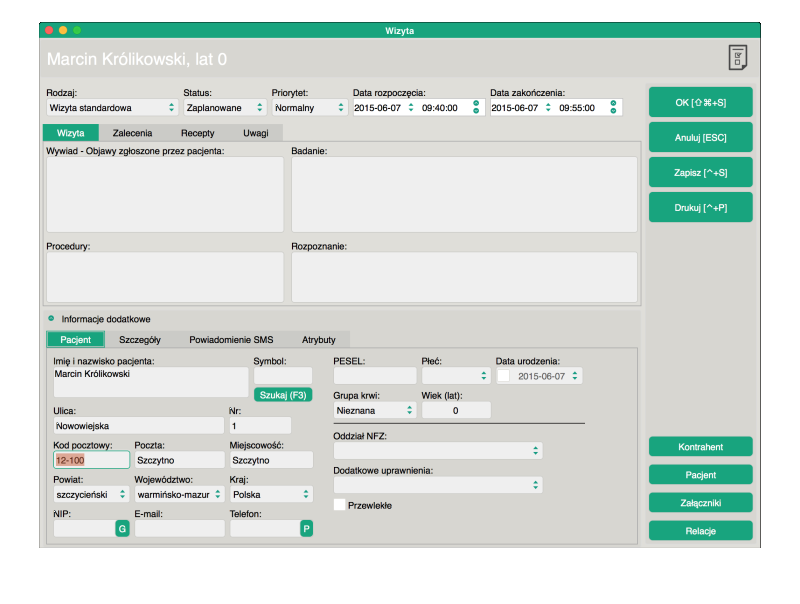
Task: Click the green P button beside Telefon
Action: [306, 528]
